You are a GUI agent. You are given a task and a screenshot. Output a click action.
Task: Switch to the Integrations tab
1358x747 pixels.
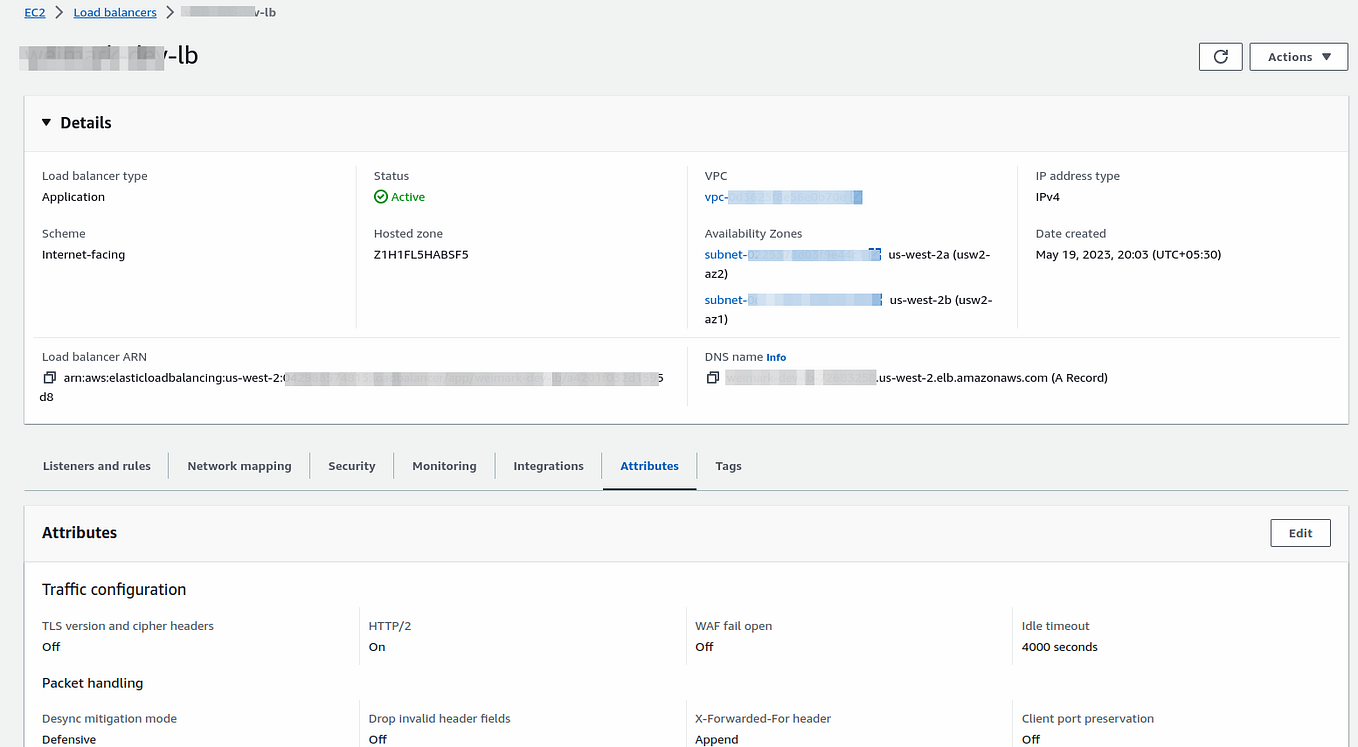point(548,465)
